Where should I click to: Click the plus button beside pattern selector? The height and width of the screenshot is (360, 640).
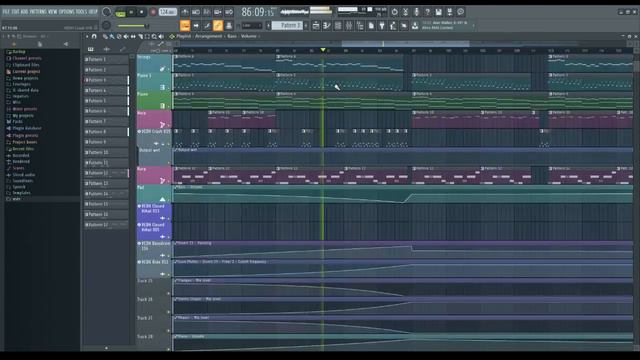(x=307, y=26)
